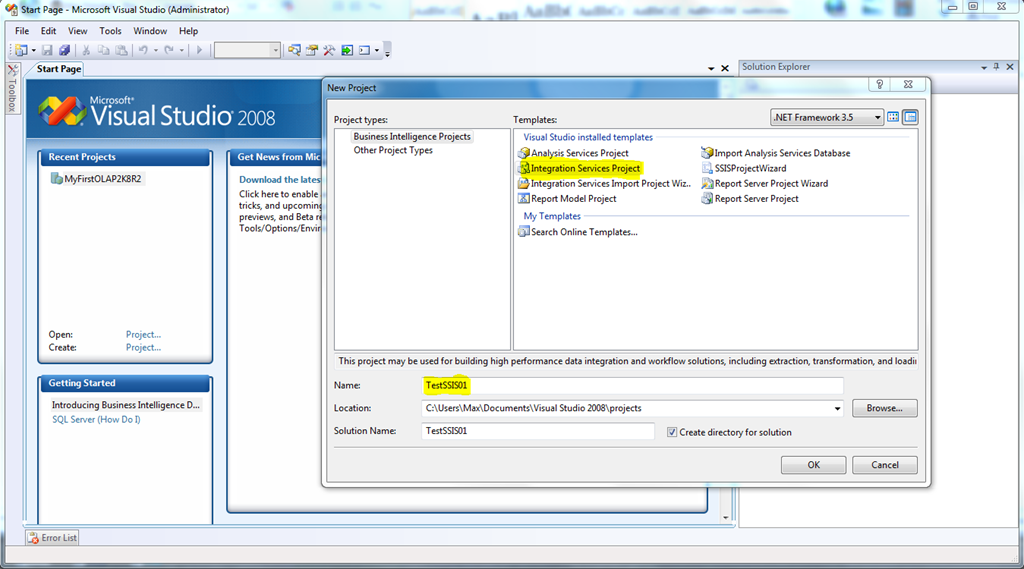
Task: Open the File menu
Action: tap(22, 31)
